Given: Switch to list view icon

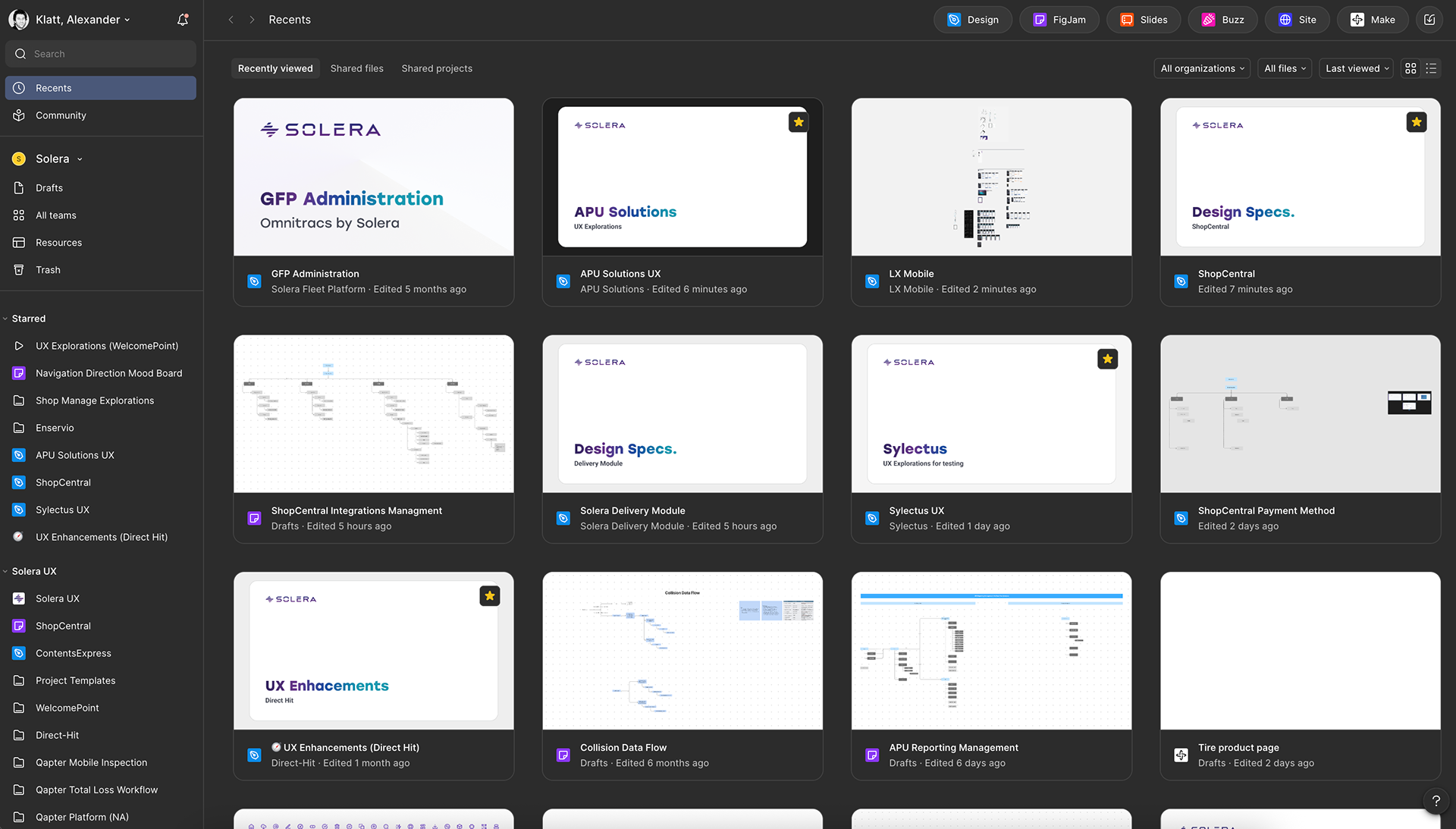Looking at the screenshot, I should (x=1431, y=68).
